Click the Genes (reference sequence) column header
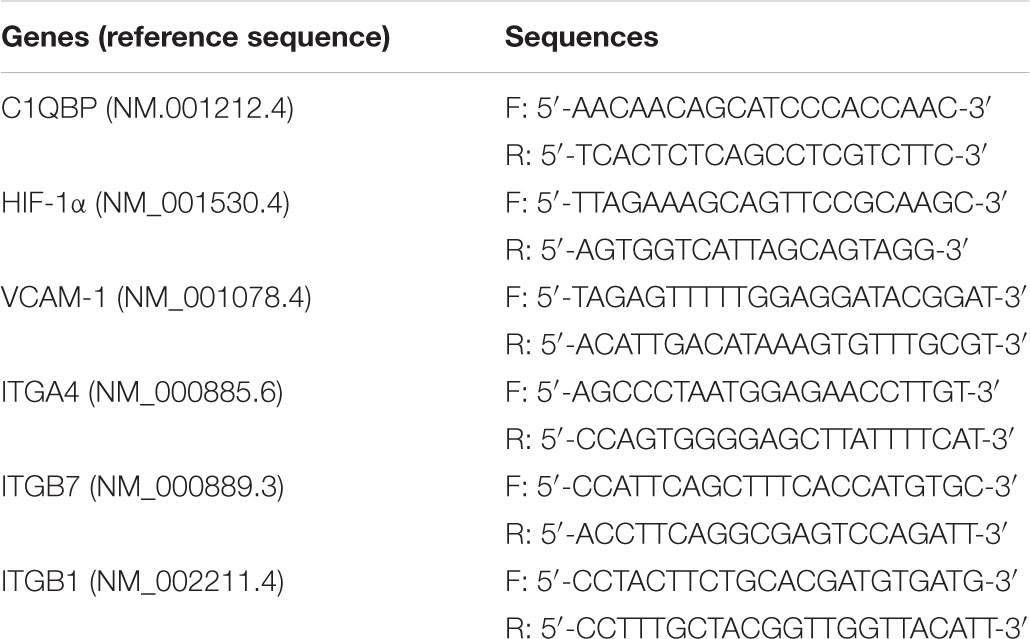 click(x=196, y=37)
